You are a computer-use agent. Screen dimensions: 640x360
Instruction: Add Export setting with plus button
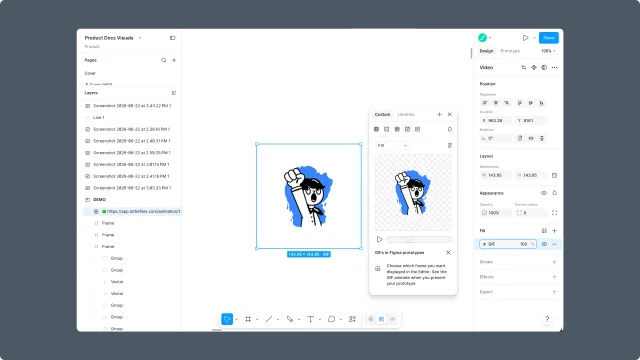[x=554, y=292]
